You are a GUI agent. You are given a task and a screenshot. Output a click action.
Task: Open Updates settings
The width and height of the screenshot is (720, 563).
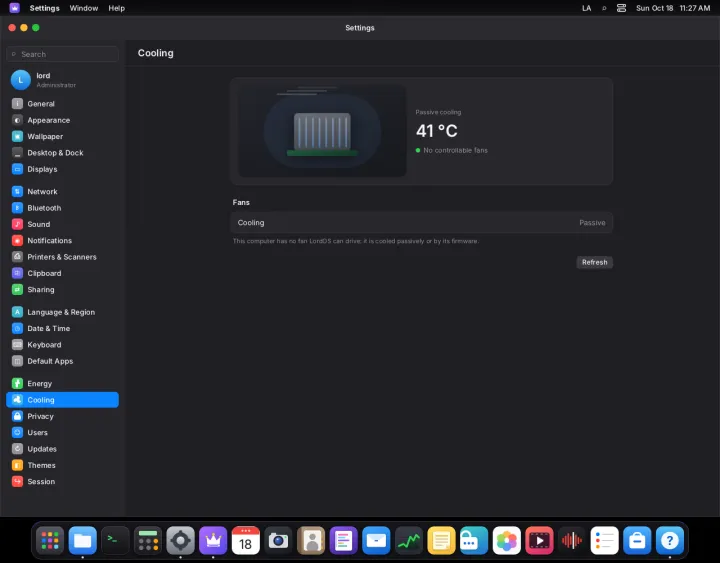click(x=62, y=449)
